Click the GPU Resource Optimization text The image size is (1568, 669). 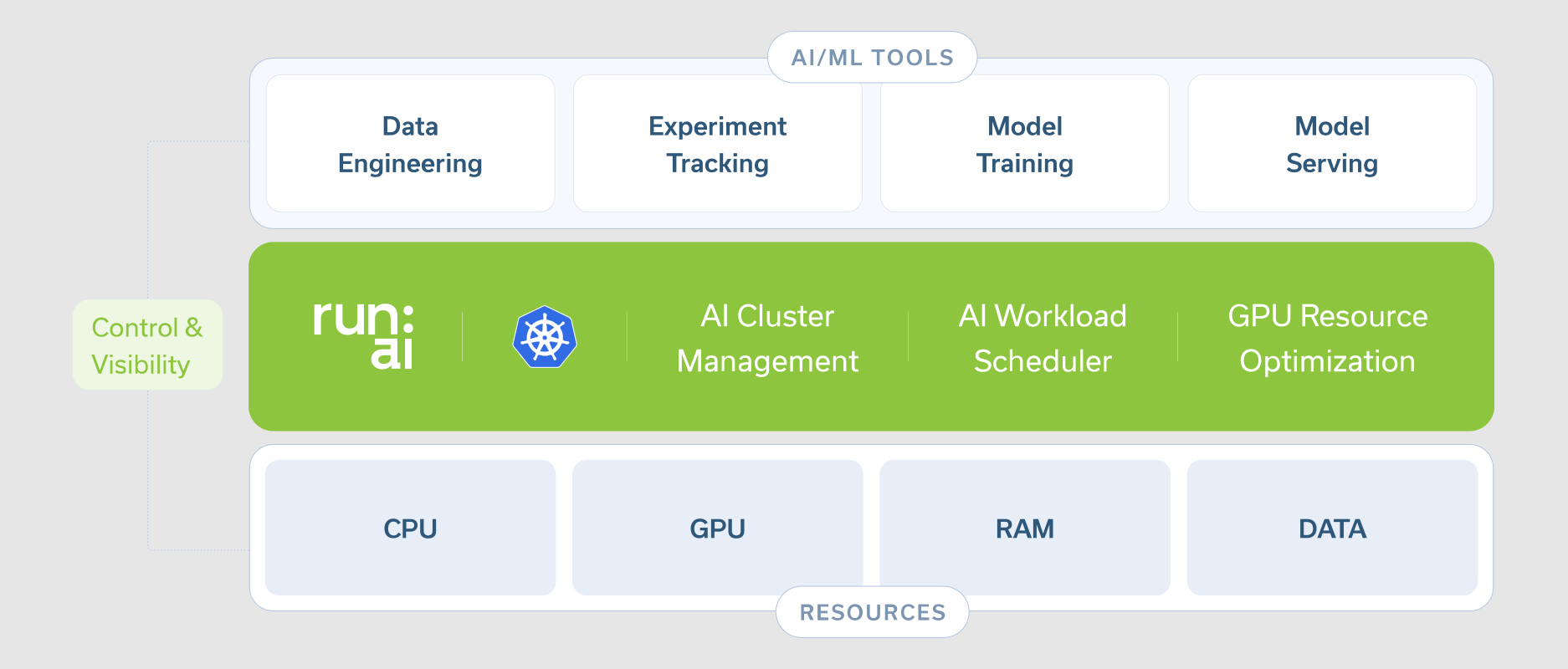coord(1328,339)
